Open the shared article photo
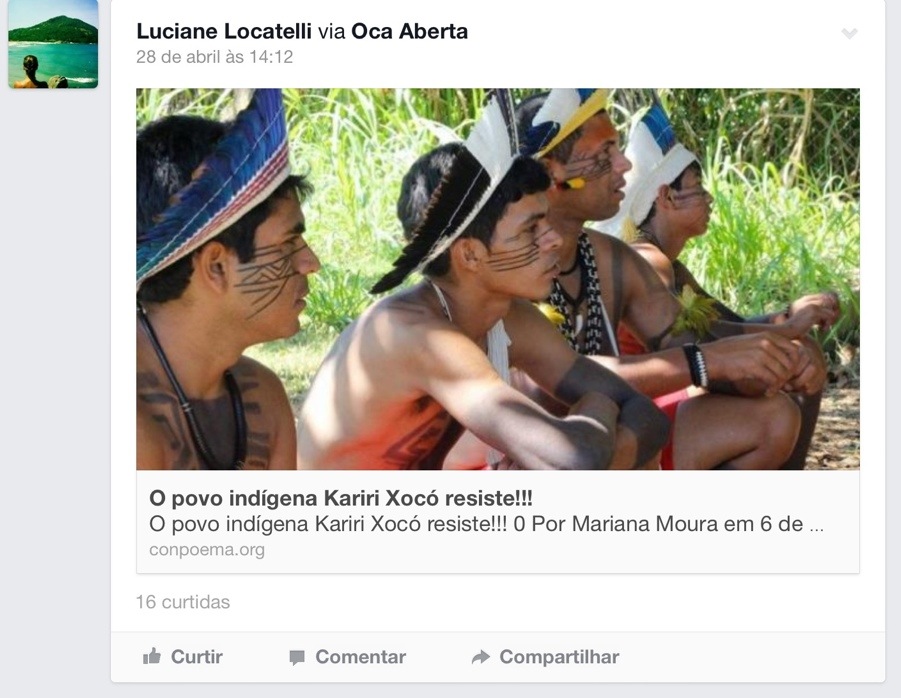 [498, 279]
